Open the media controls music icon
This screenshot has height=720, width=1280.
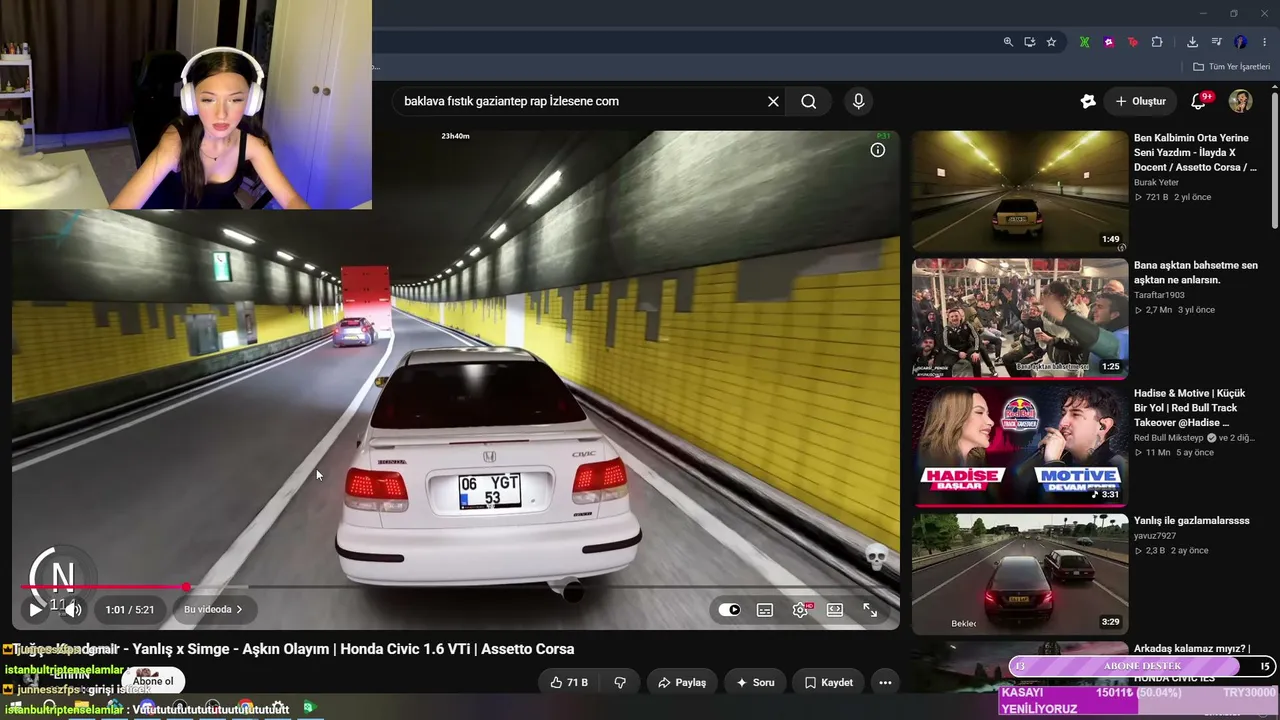[x=1216, y=42]
